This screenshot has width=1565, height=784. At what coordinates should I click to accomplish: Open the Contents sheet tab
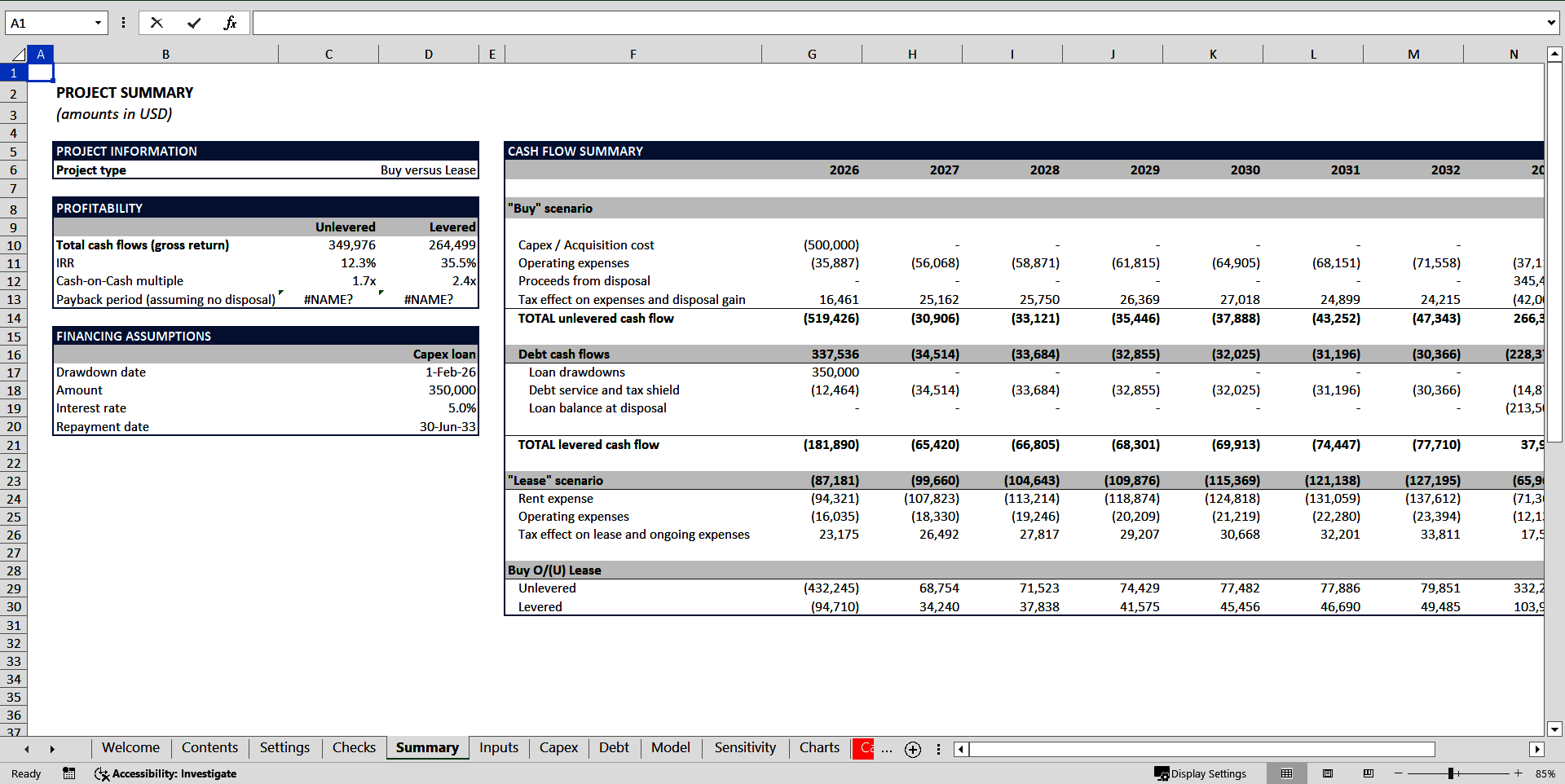click(209, 747)
